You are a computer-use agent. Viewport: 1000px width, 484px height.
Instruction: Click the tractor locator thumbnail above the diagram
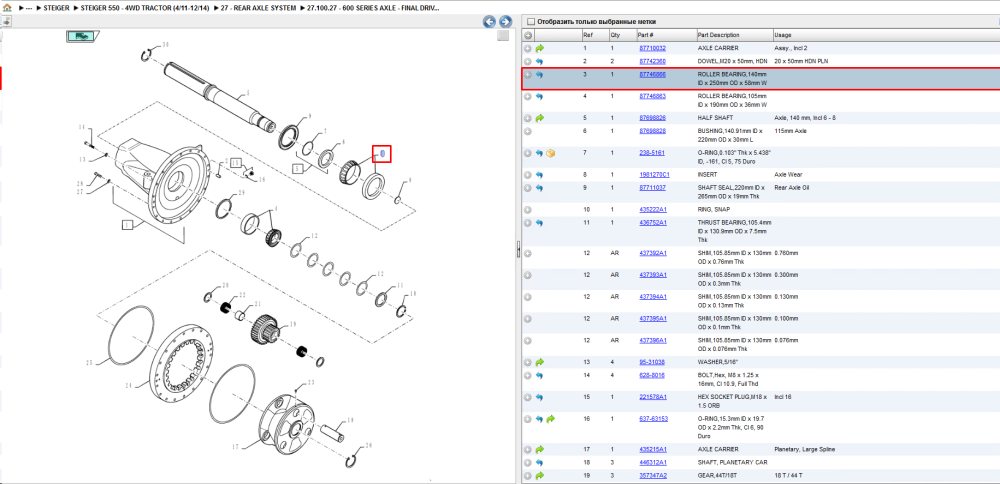point(84,37)
